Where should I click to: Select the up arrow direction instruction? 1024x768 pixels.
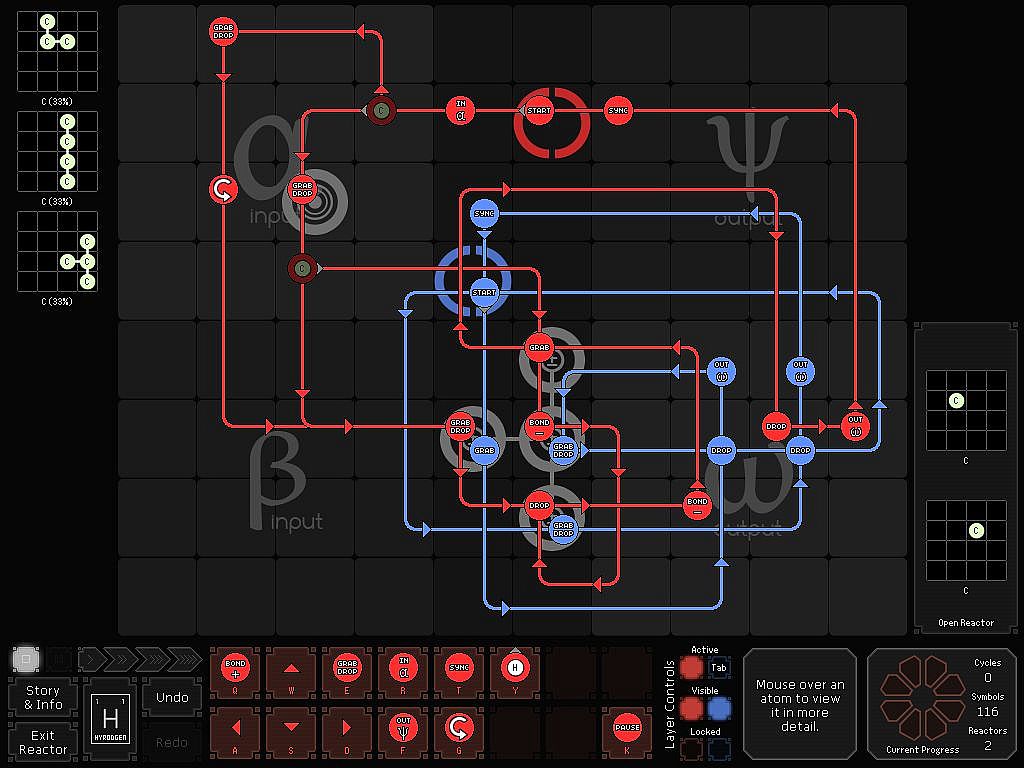(291, 668)
